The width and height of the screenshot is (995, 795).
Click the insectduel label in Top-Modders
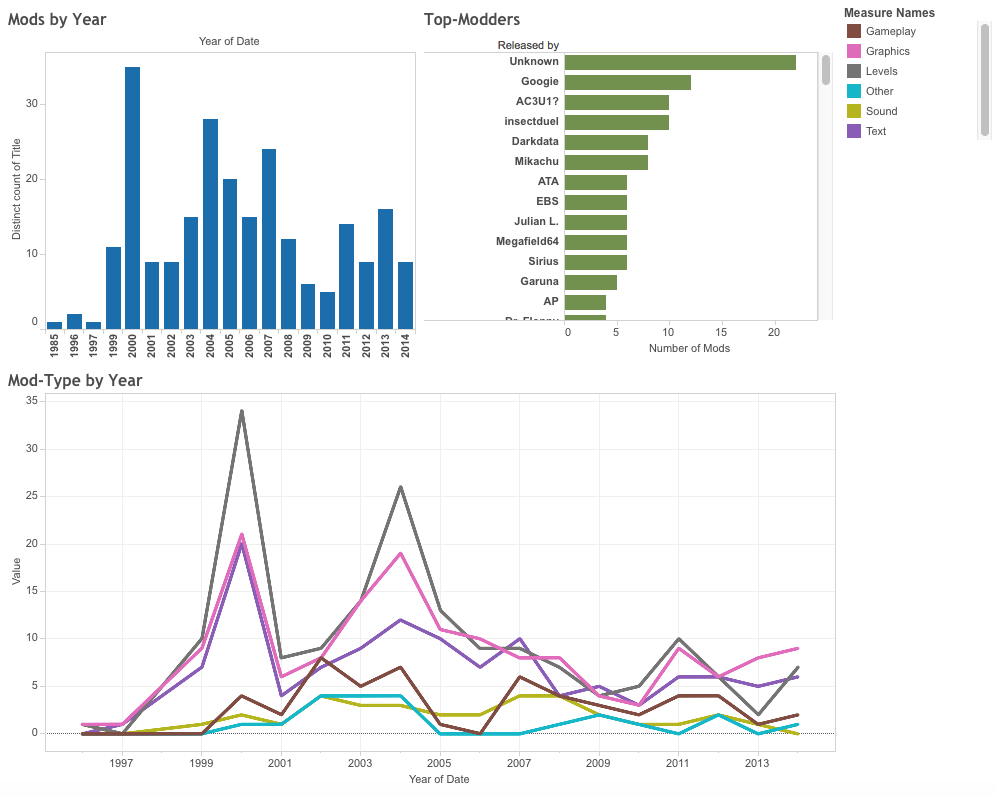pyautogui.click(x=531, y=122)
